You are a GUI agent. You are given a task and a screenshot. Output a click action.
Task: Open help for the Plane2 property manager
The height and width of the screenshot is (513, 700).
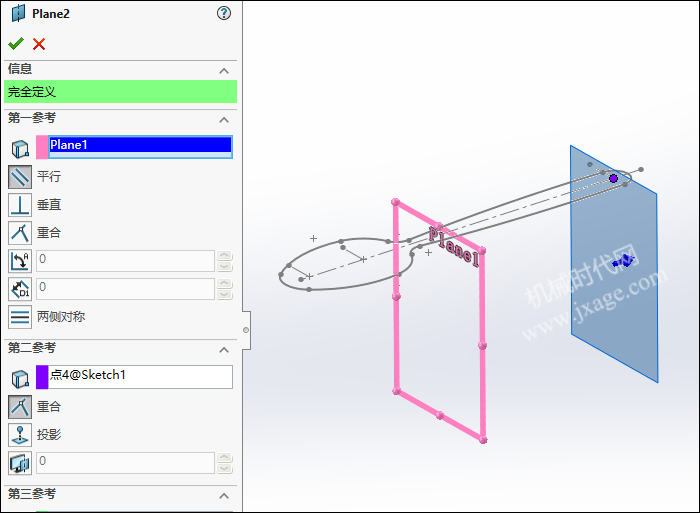(x=224, y=13)
